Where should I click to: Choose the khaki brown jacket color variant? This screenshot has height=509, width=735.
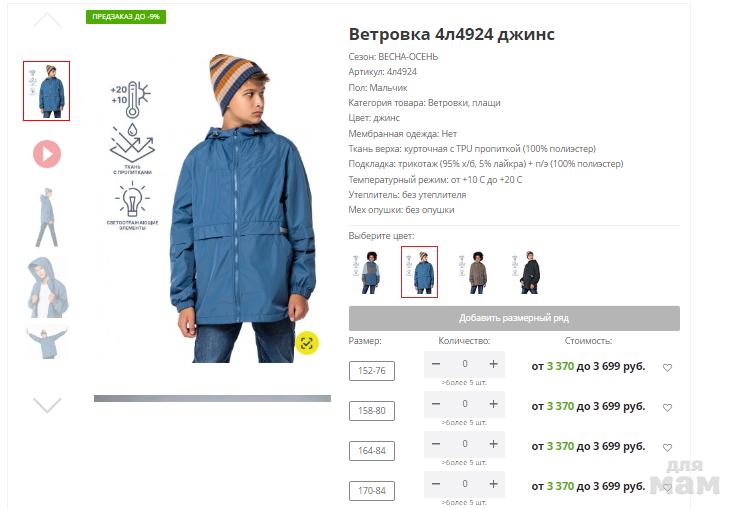click(x=475, y=272)
